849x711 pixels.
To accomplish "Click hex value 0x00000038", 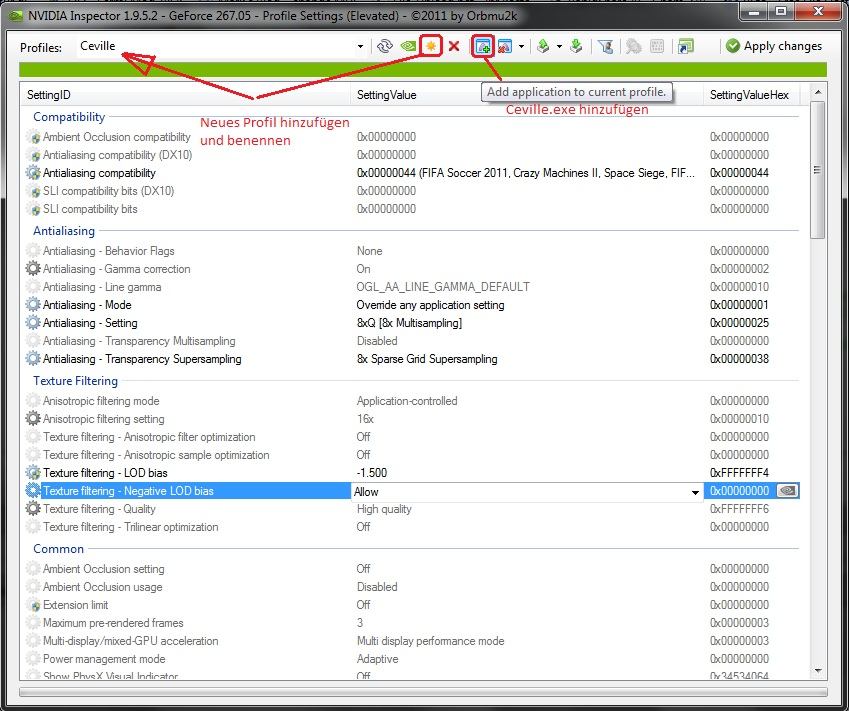I will tap(739, 359).
